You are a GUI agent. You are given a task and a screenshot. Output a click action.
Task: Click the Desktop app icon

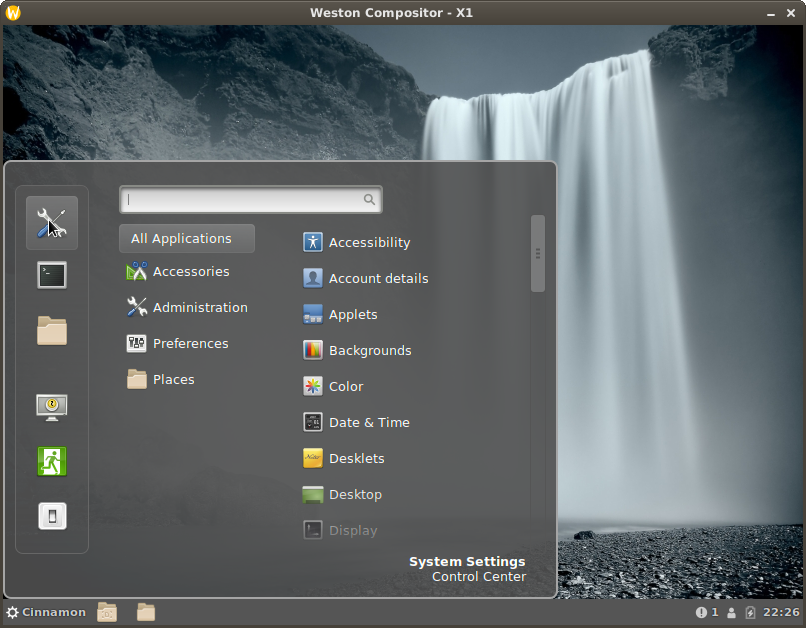pos(313,494)
